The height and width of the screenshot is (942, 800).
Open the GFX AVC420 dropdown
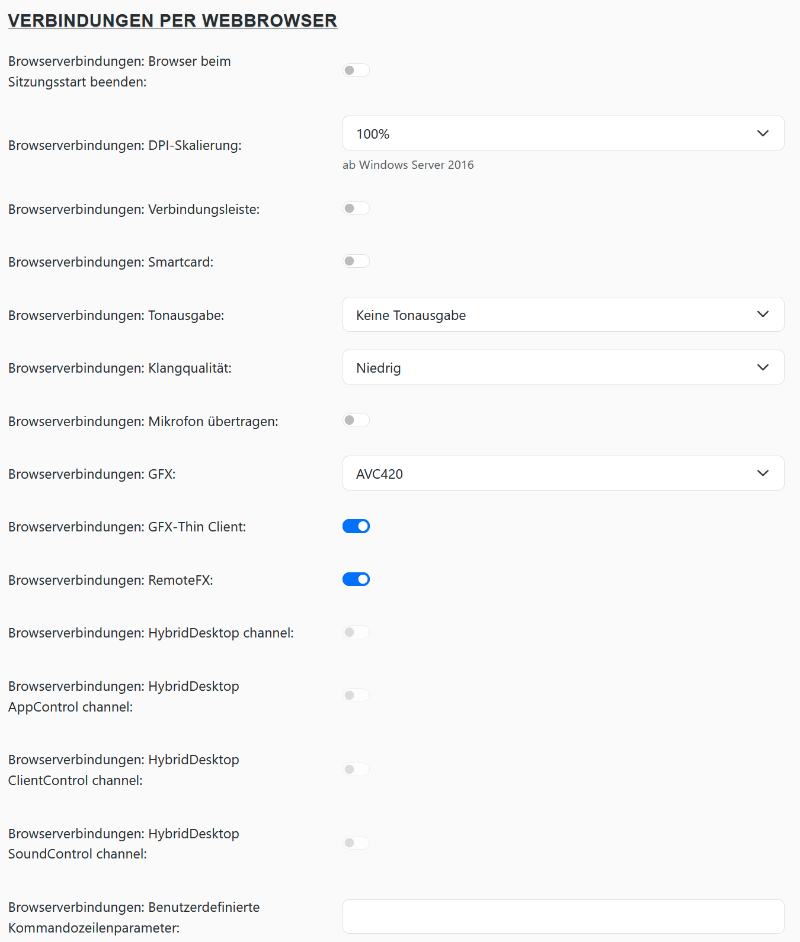click(562, 474)
